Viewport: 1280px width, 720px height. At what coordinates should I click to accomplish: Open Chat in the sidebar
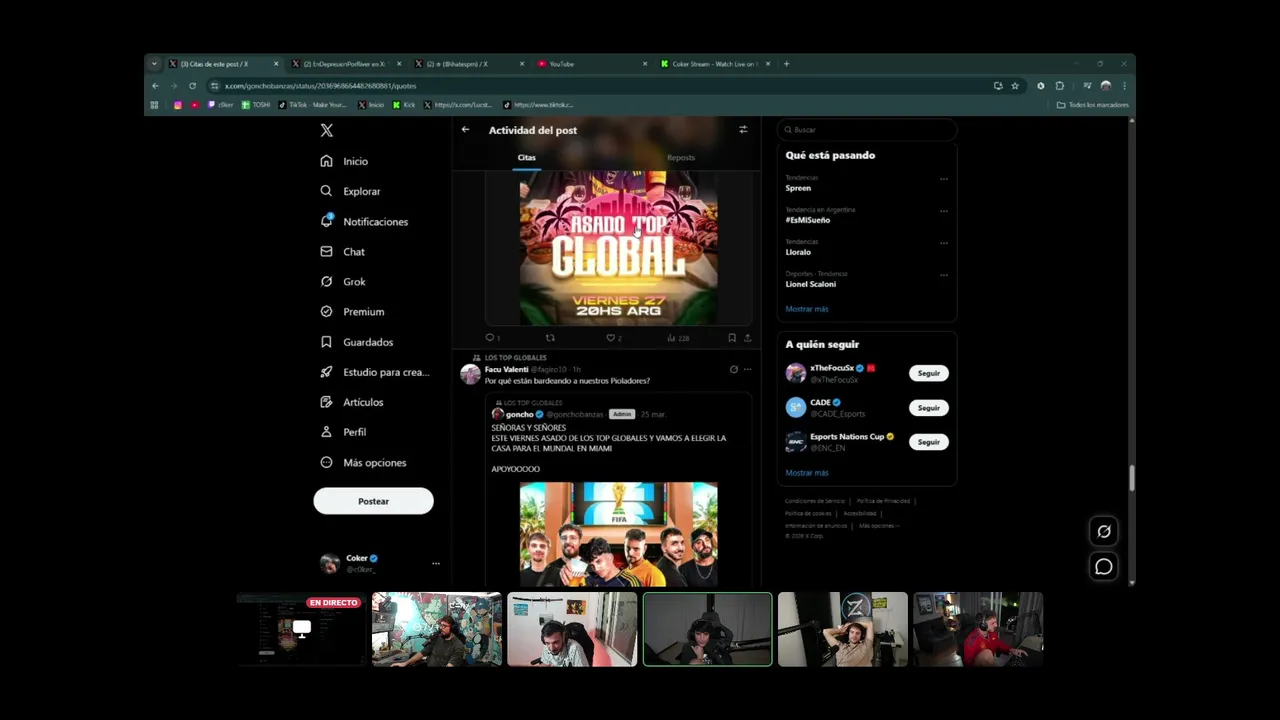[x=342, y=252]
